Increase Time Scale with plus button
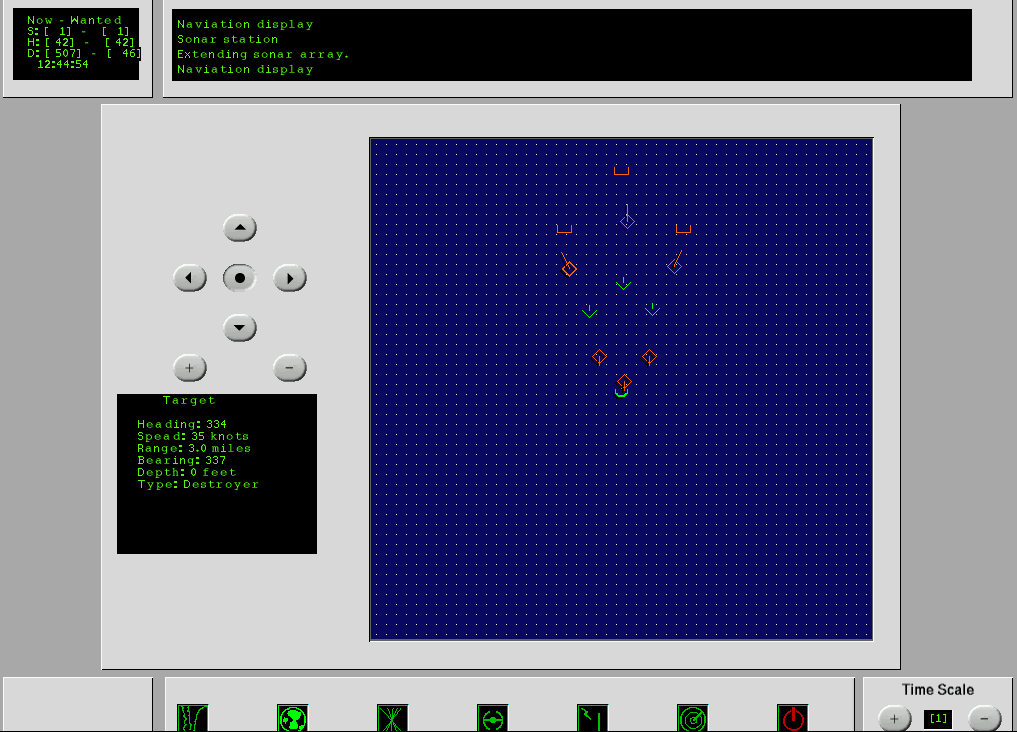The image size is (1017, 732). click(x=894, y=718)
